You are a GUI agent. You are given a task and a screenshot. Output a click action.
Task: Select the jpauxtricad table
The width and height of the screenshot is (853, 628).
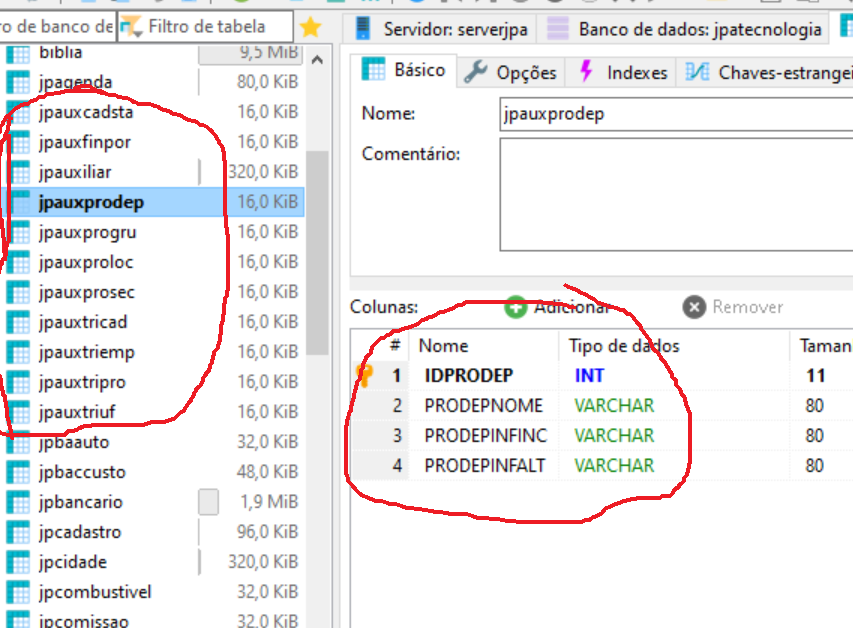tap(83, 322)
